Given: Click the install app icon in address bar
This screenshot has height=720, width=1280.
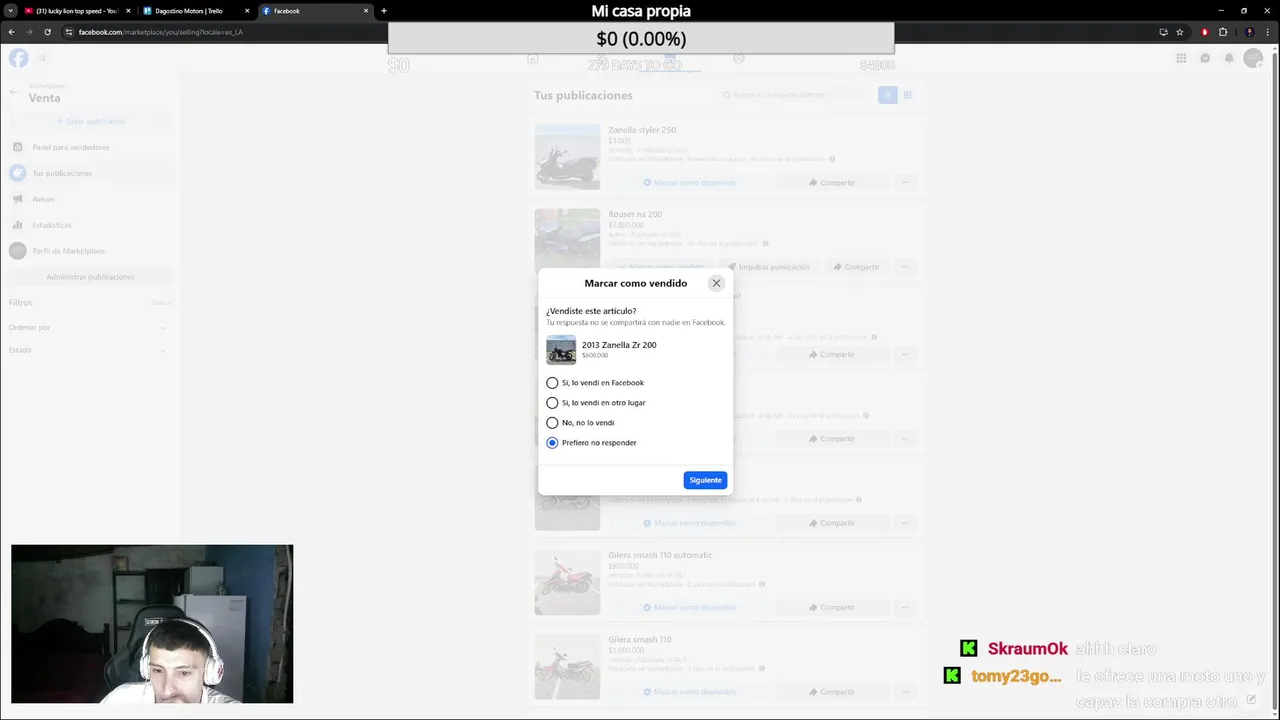Looking at the screenshot, I should (x=1163, y=32).
